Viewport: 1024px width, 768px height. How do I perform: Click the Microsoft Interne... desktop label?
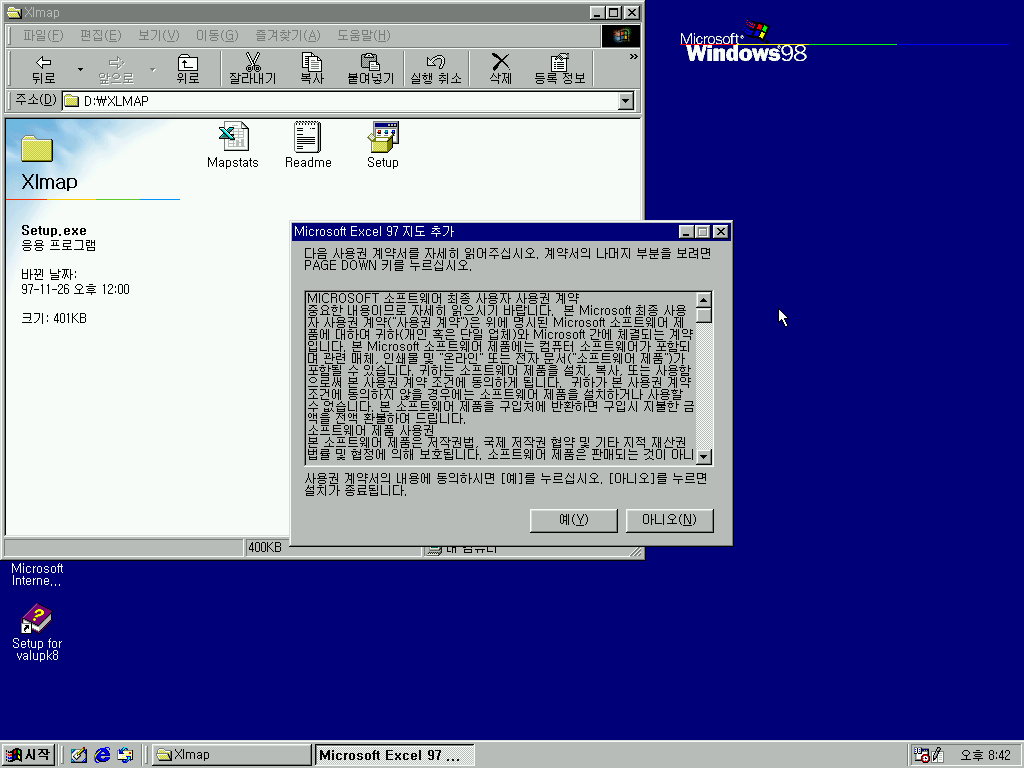click(37, 575)
